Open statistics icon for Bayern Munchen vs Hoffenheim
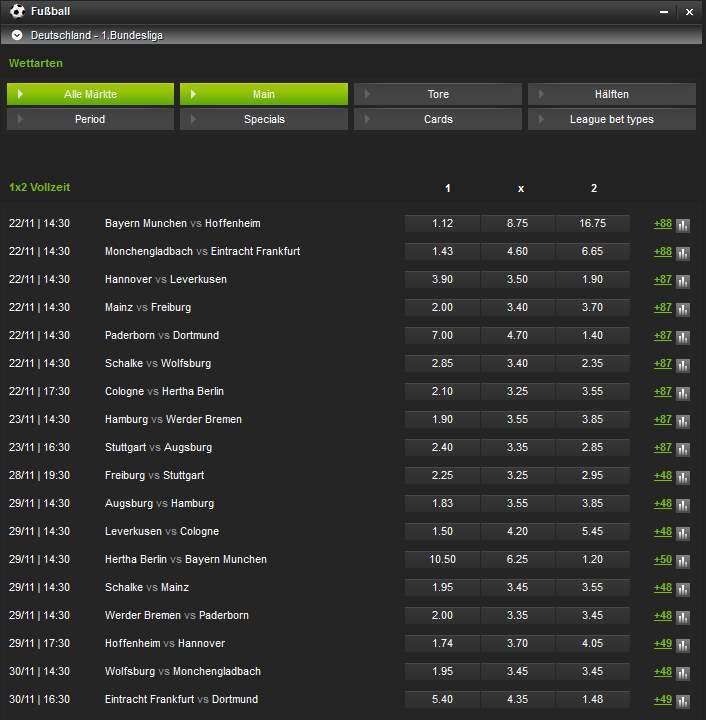 point(683,225)
